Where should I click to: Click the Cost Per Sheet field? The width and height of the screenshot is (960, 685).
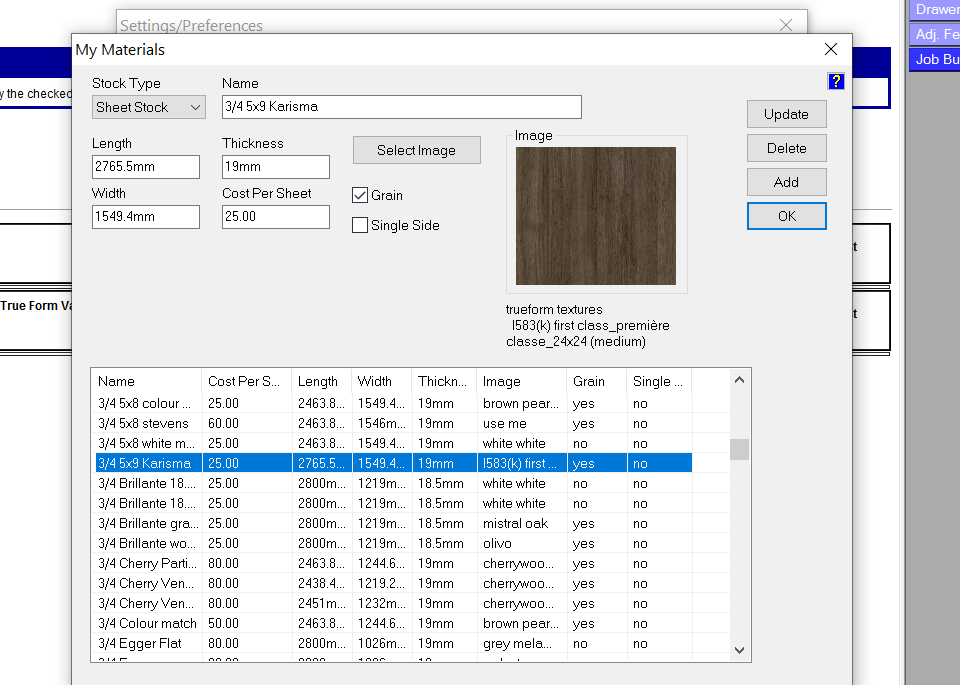(275, 217)
